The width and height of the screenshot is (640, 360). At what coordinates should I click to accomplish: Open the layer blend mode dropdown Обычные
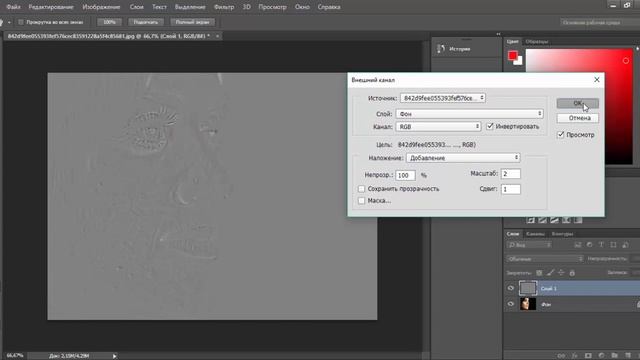coord(545,259)
